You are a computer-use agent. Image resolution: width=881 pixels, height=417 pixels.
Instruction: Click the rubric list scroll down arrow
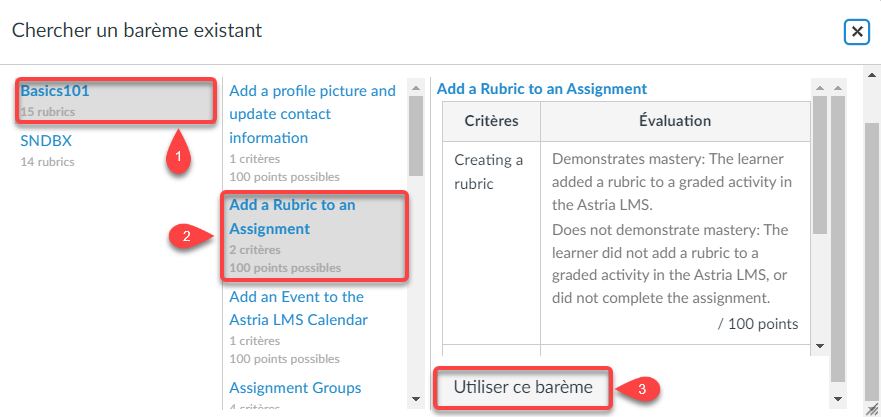(x=416, y=399)
